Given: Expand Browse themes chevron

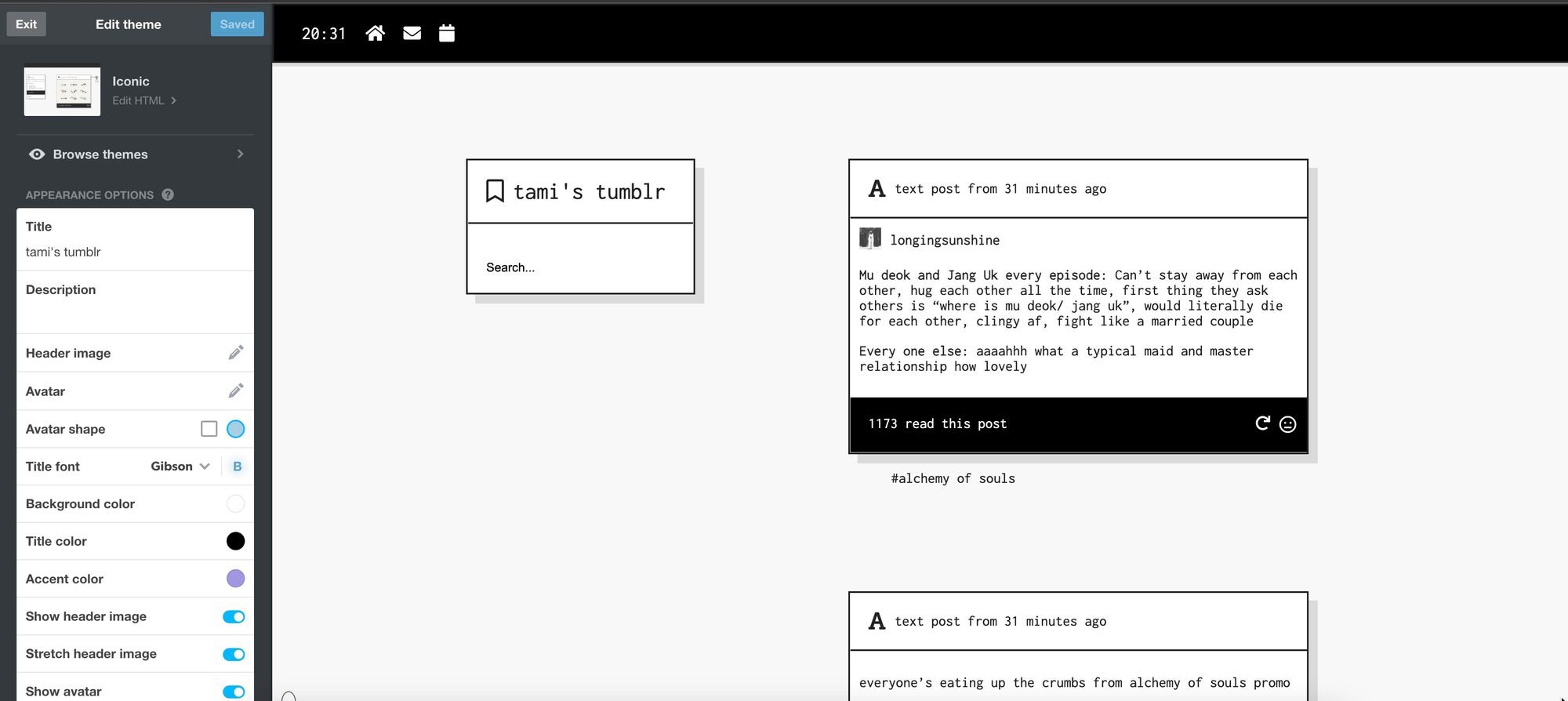Looking at the screenshot, I should [240, 154].
